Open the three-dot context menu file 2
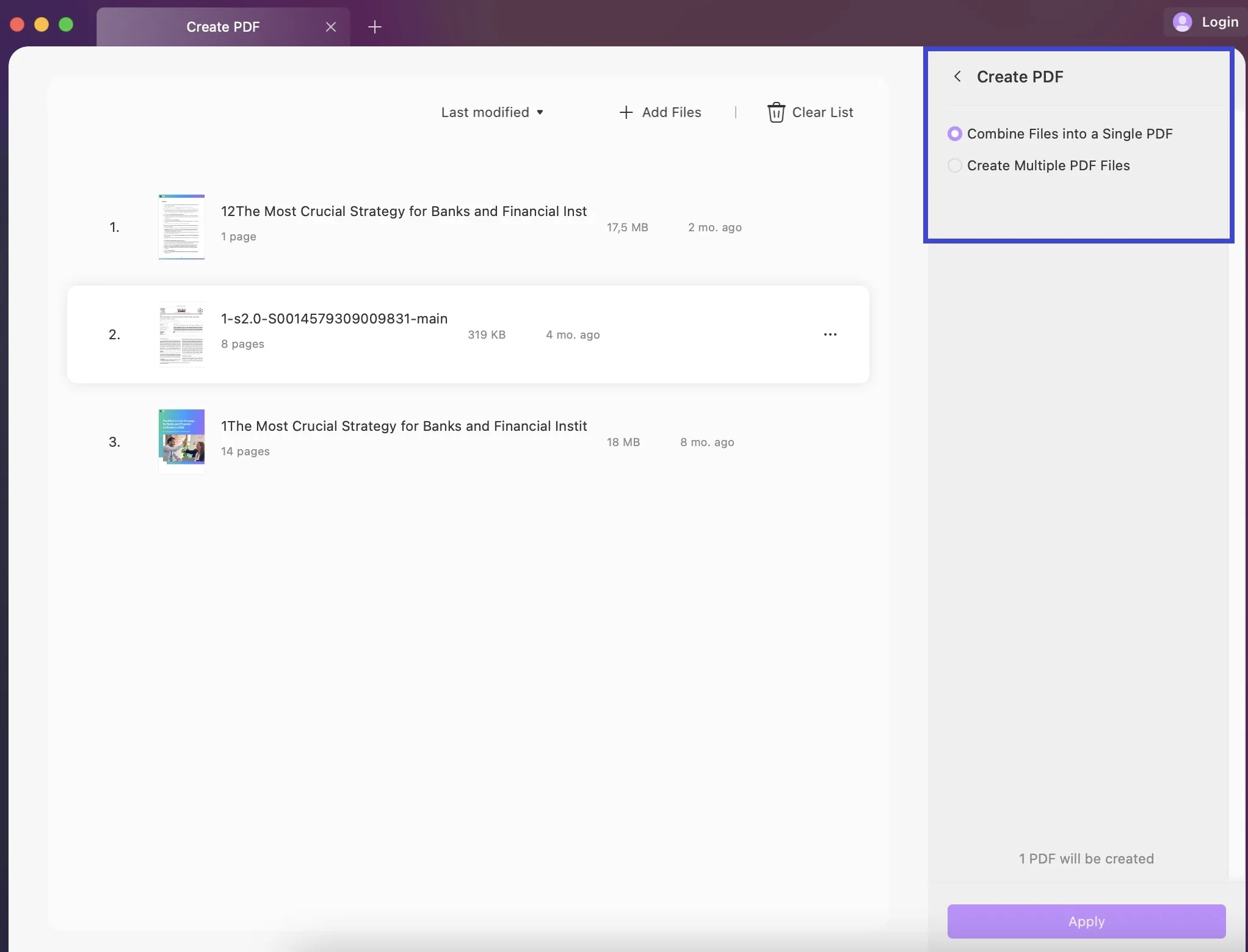Screen dimensions: 1248x952 830,333
